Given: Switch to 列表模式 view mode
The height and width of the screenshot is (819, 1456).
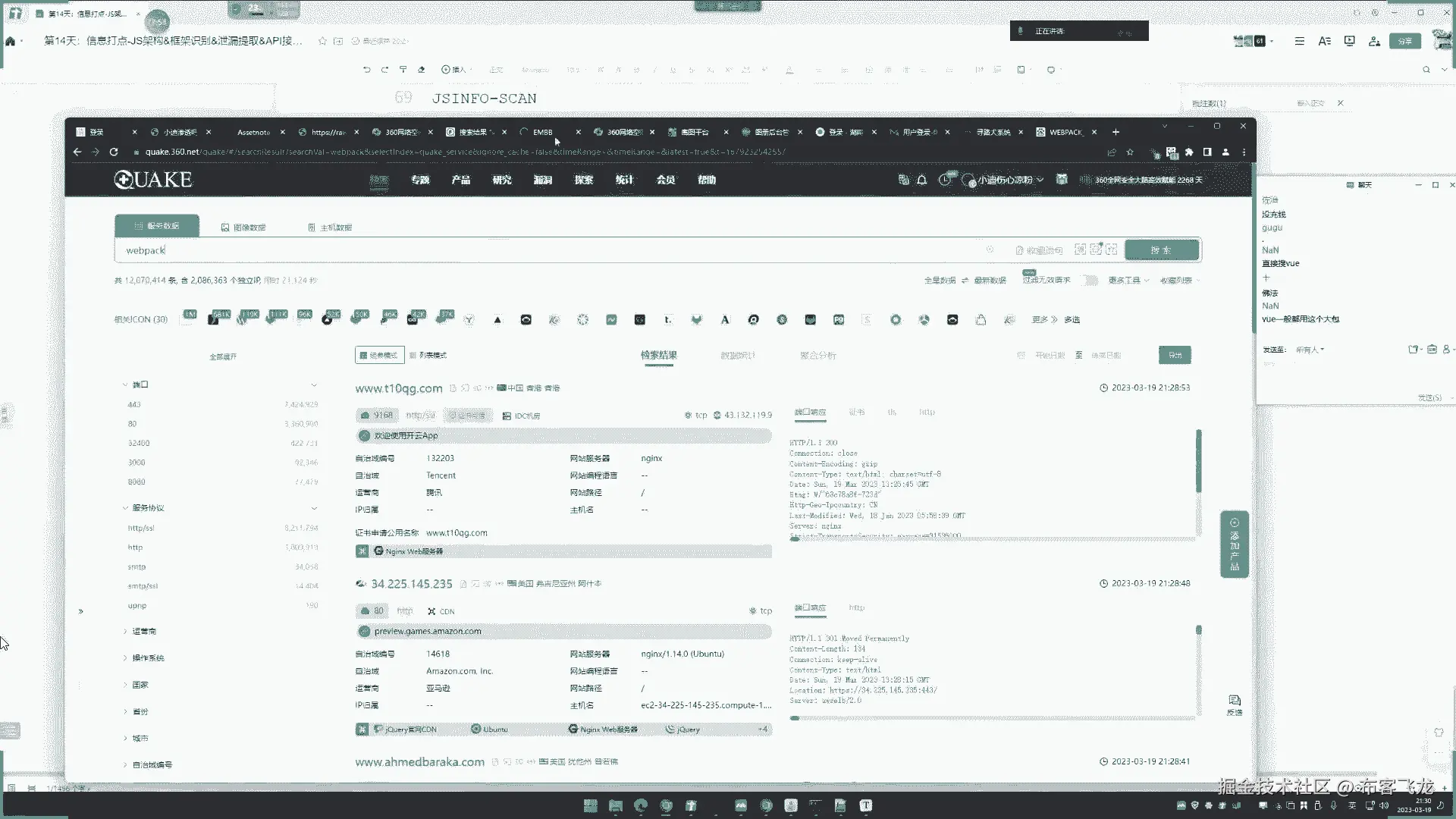Looking at the screenshot, I should click(x=428, y=355).
